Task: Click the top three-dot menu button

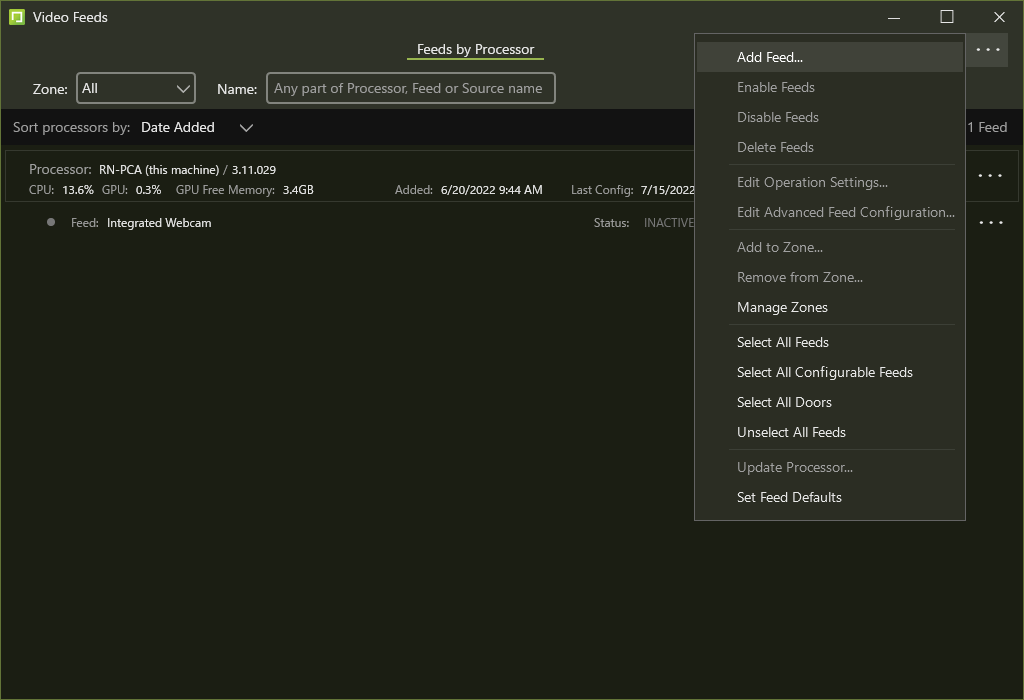Action: [x=988, y=50]
